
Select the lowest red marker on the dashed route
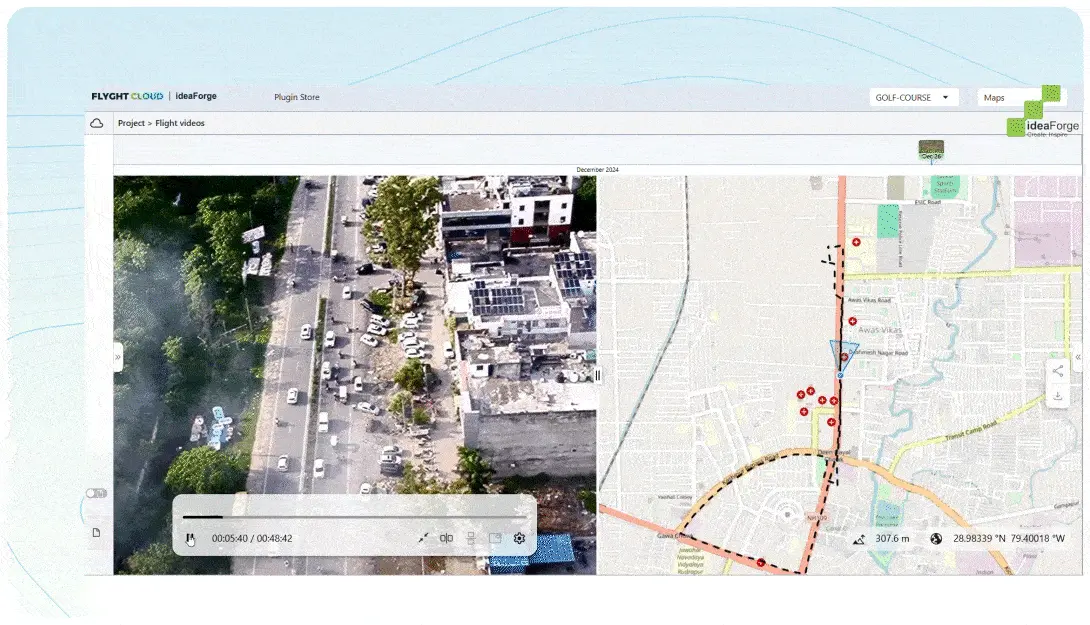(x=761, y=562)
